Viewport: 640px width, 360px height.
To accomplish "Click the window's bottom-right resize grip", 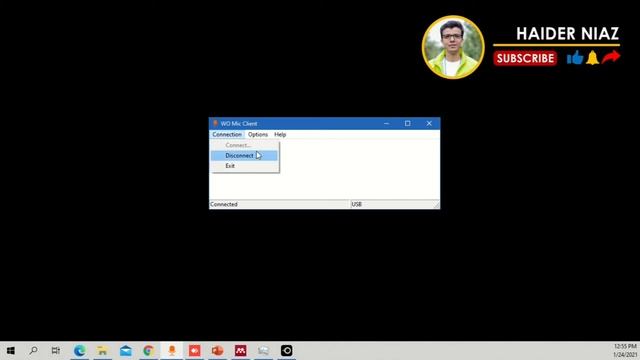I will click(x=437, y=205).
